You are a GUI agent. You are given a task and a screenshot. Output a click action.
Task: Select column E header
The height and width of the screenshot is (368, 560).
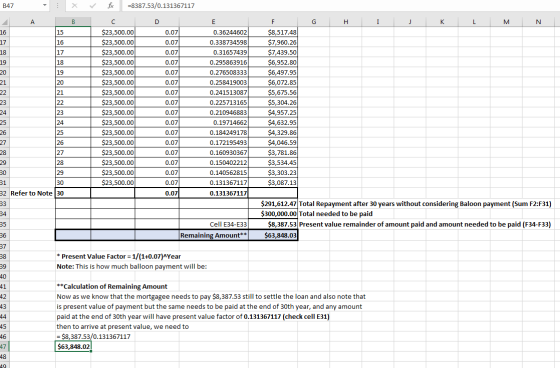point(214,22)
